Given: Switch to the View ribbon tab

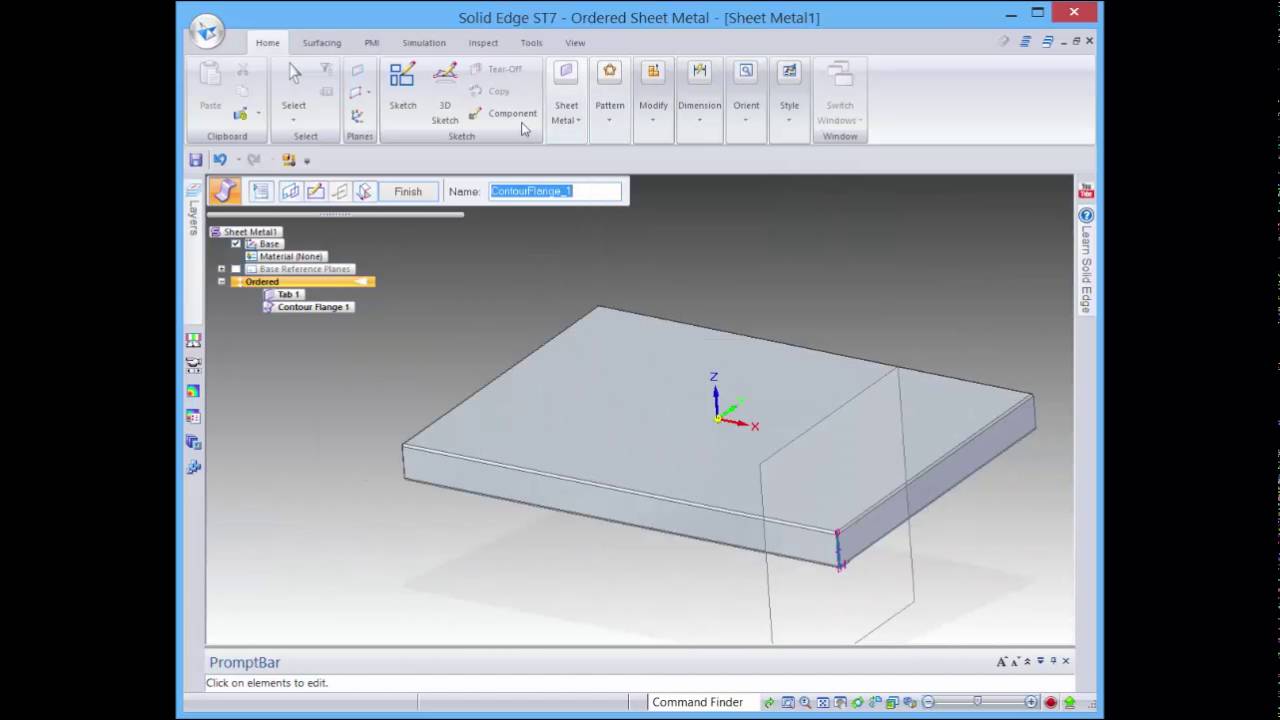Looking at the screenshot, I should [x=575, y=43].
